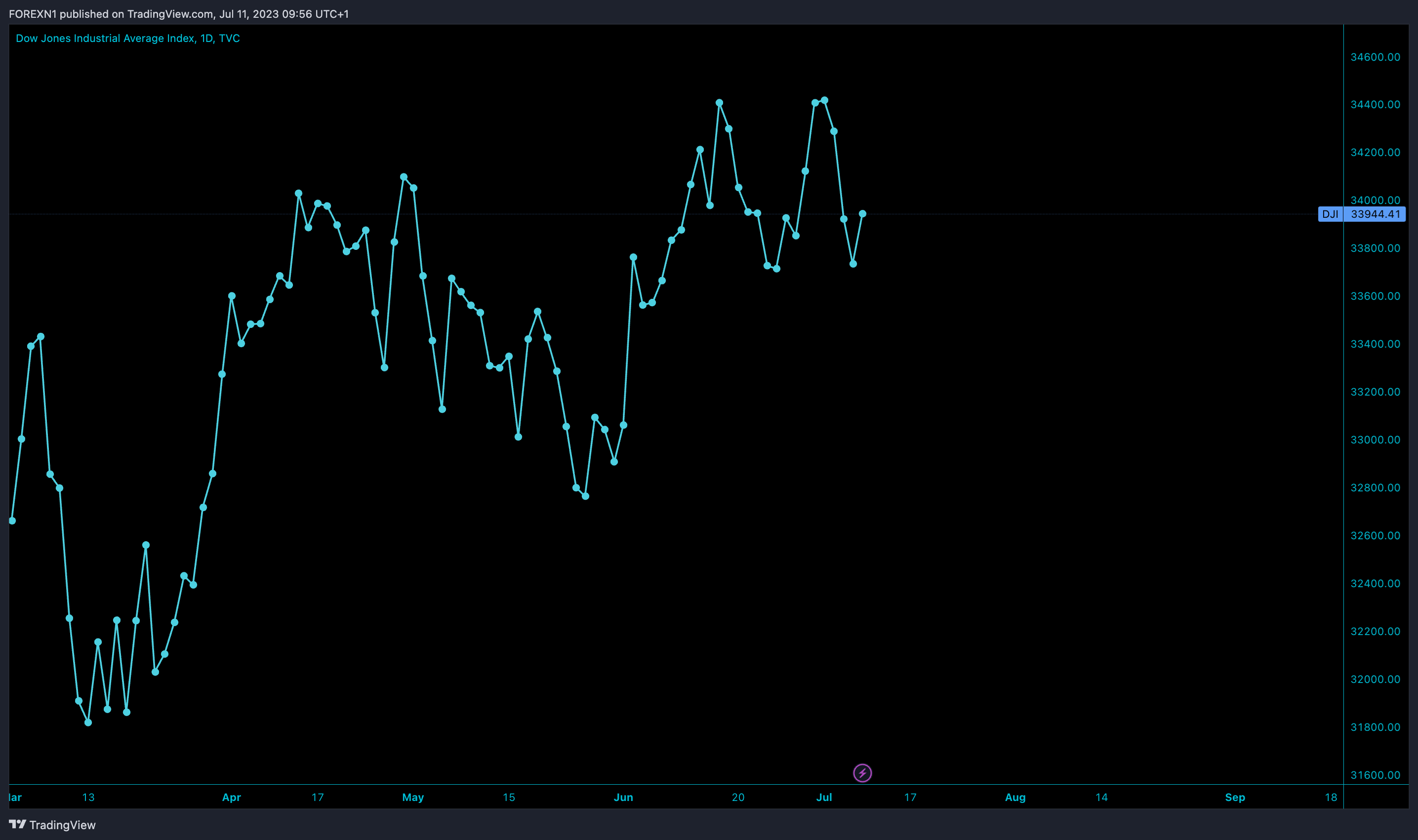The height and width of the screenshot is (840, 1418).
Task: Click the 13 date label on time axis
Action: (88, 797)
